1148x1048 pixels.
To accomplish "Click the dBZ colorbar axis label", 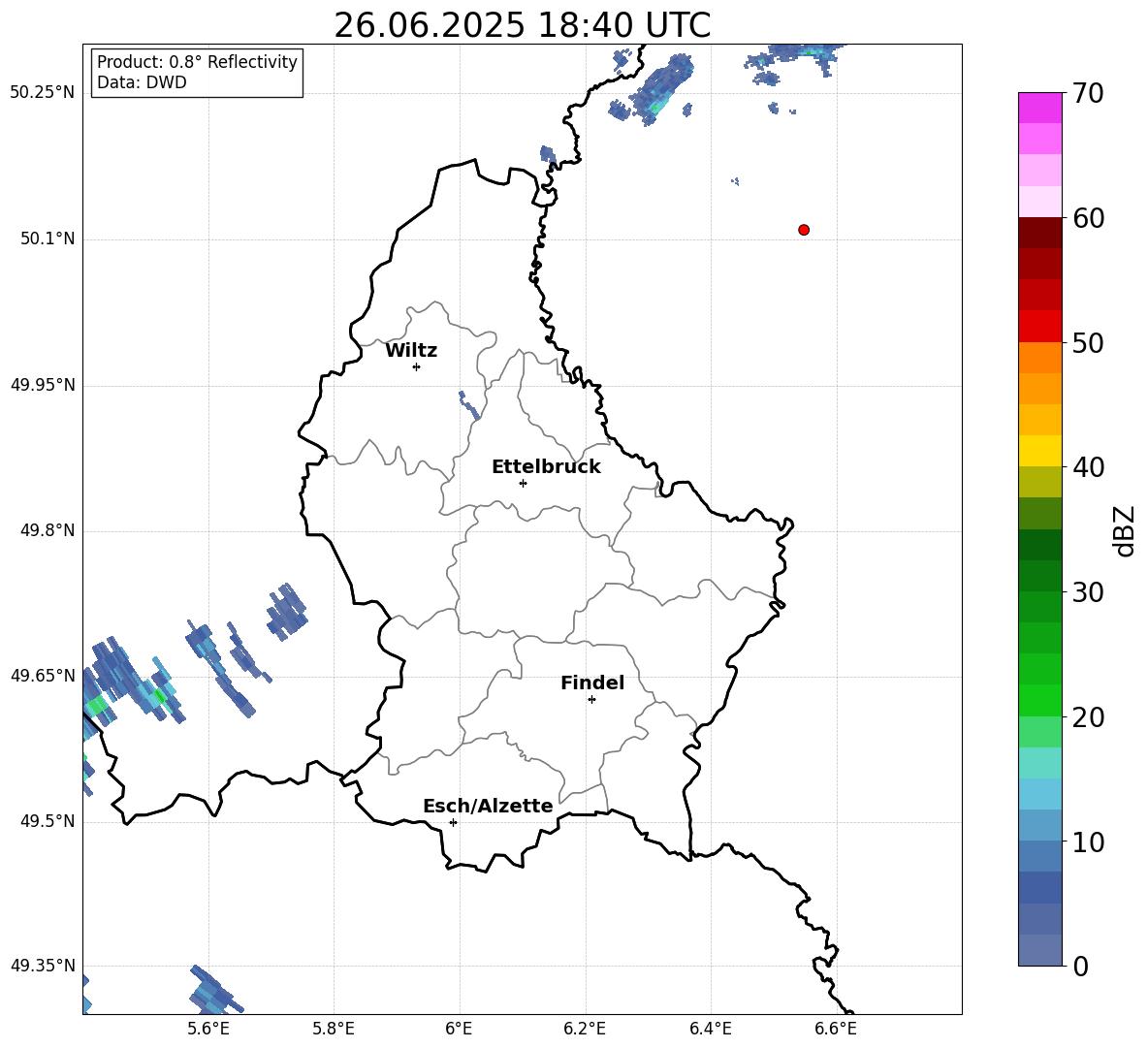I will pyautogui.click(x=1124, y=530).
